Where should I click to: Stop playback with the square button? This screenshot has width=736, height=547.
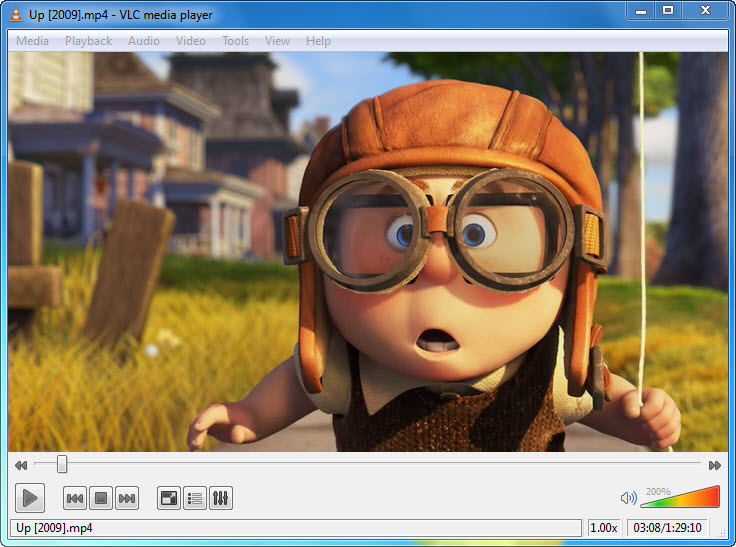tap(100, 498)
